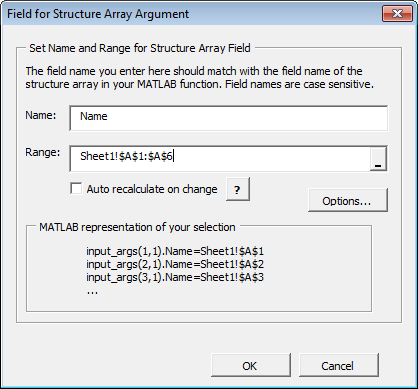Click the 'Auto recalculate on change' label text
Viewport: 418px width, 389px height.
[x=152, y=189]
